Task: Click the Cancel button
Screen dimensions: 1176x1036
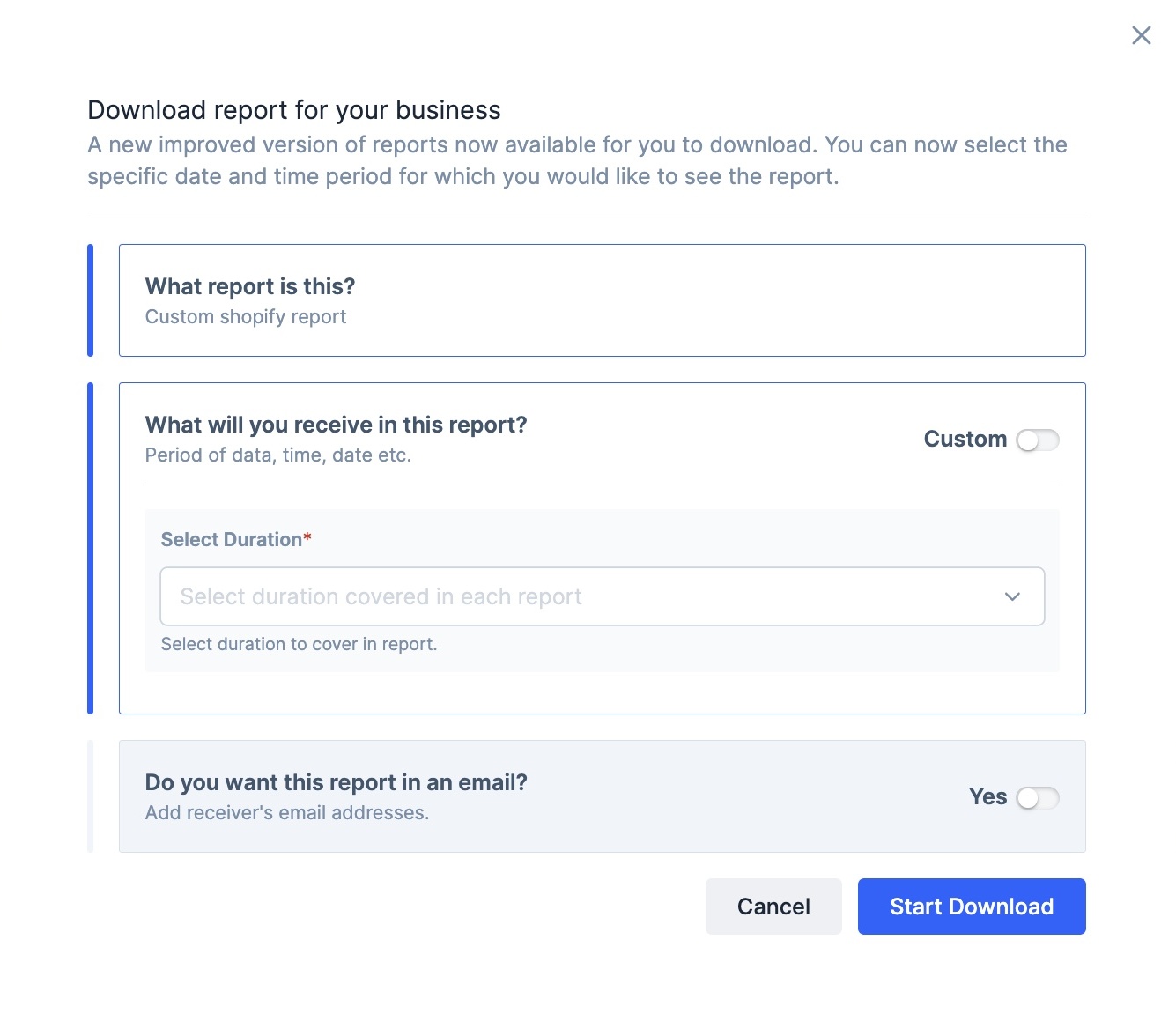Action: click(773, 906)
